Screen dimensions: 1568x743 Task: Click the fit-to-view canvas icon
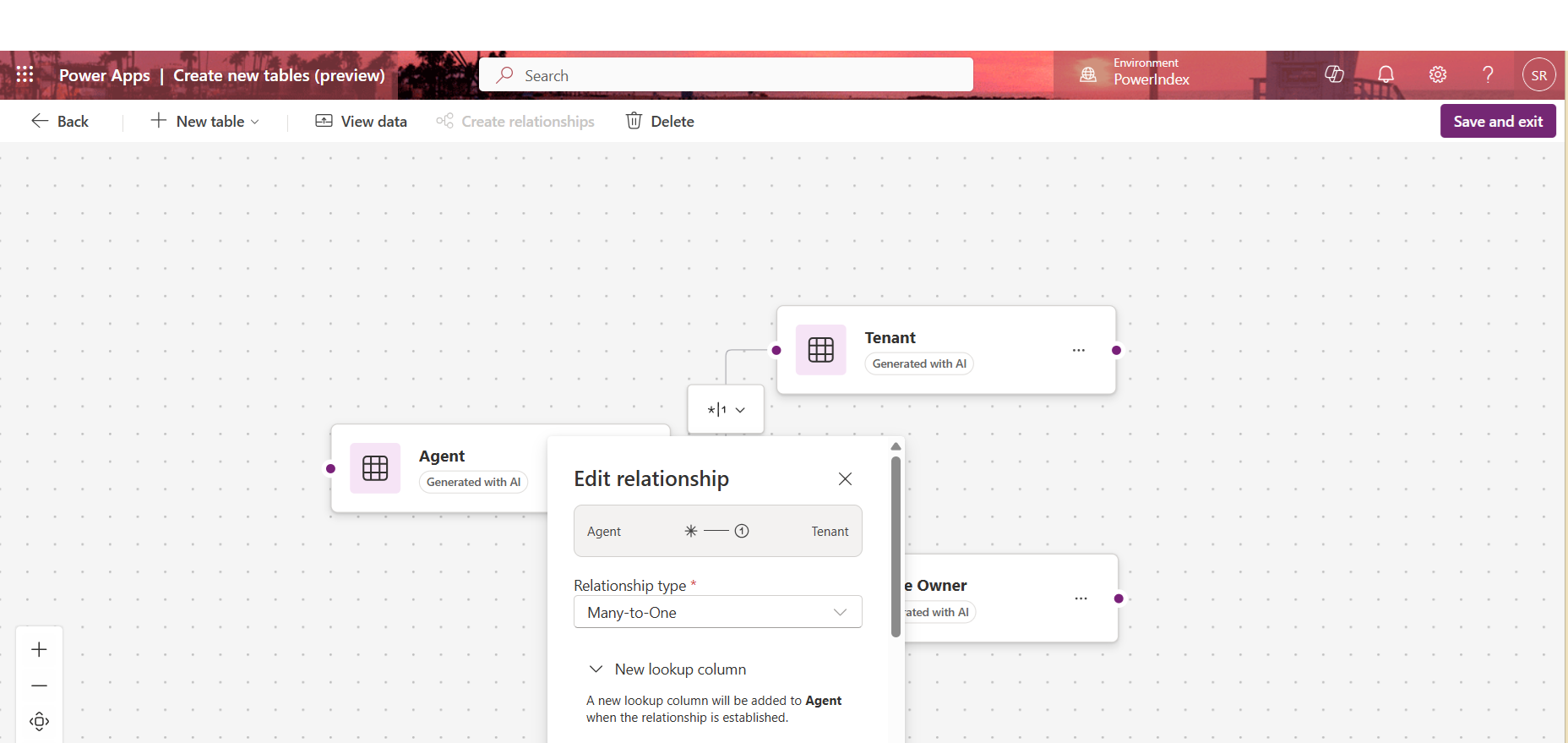[x=39, y=721]
